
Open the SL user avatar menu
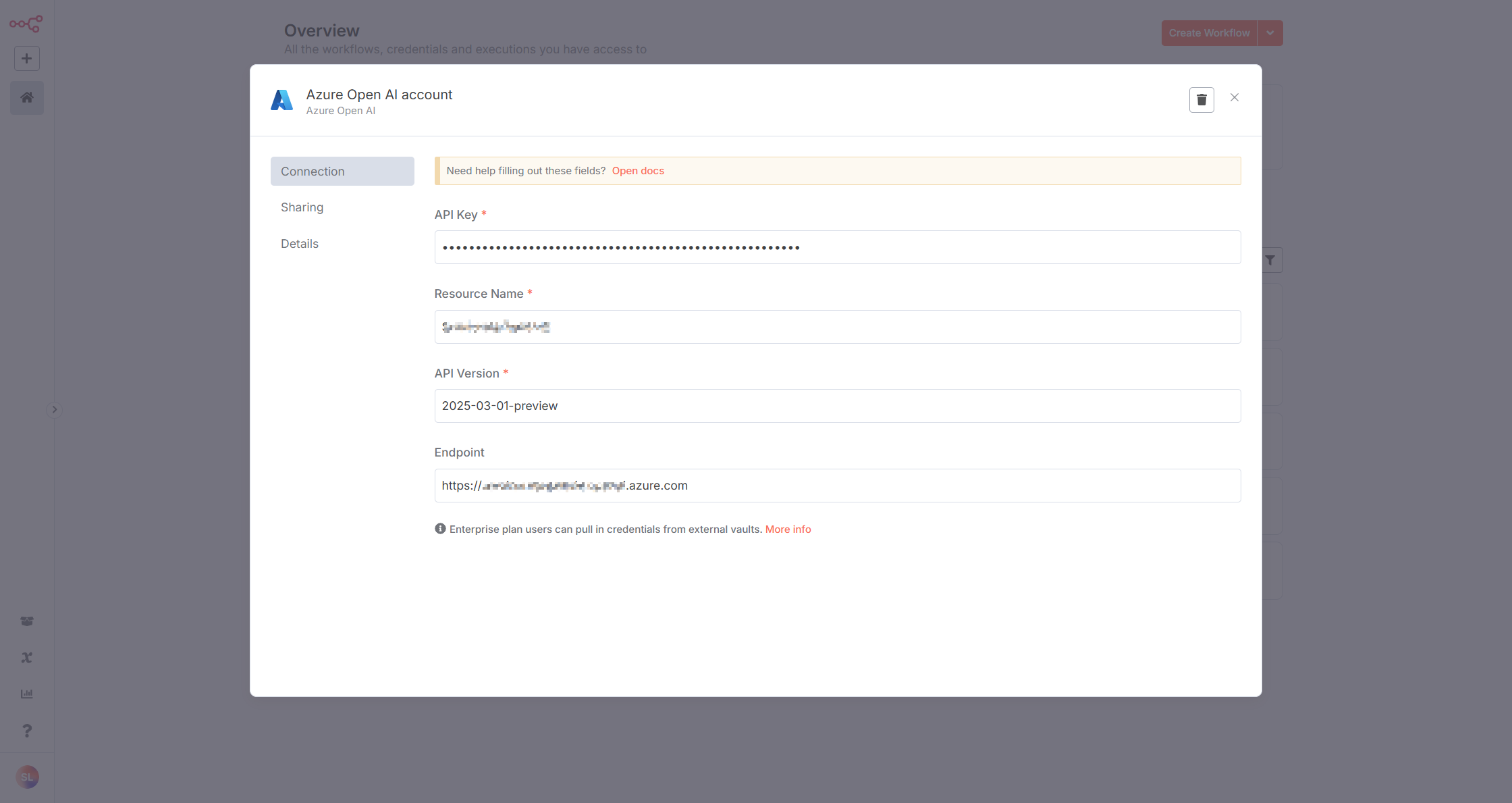(x=27, y=777)
